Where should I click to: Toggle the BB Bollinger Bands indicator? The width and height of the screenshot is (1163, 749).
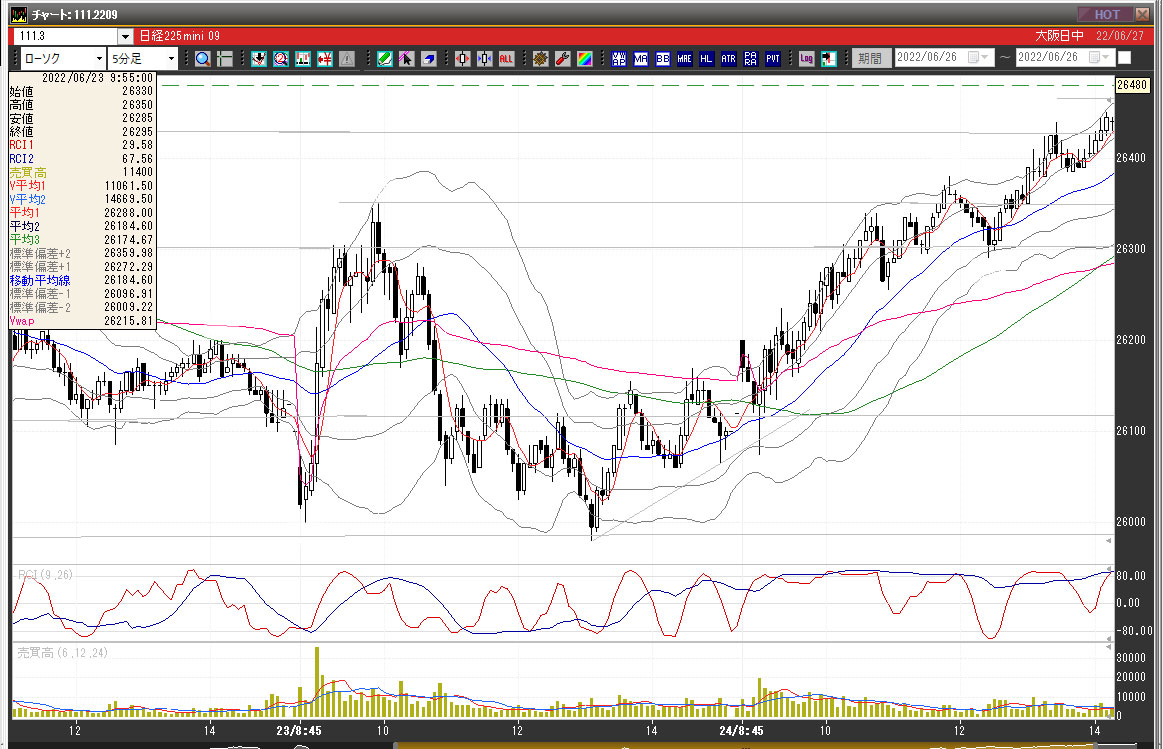click(x=662, y=59)
